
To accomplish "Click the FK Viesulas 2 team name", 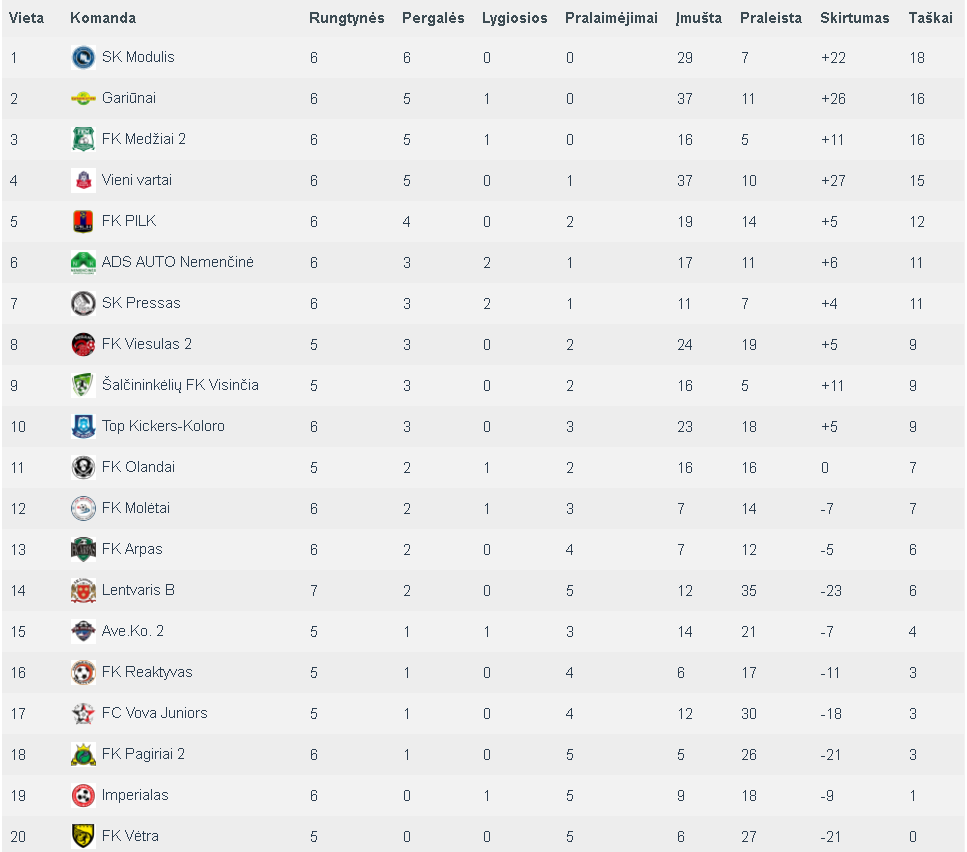I will point(147,344).
